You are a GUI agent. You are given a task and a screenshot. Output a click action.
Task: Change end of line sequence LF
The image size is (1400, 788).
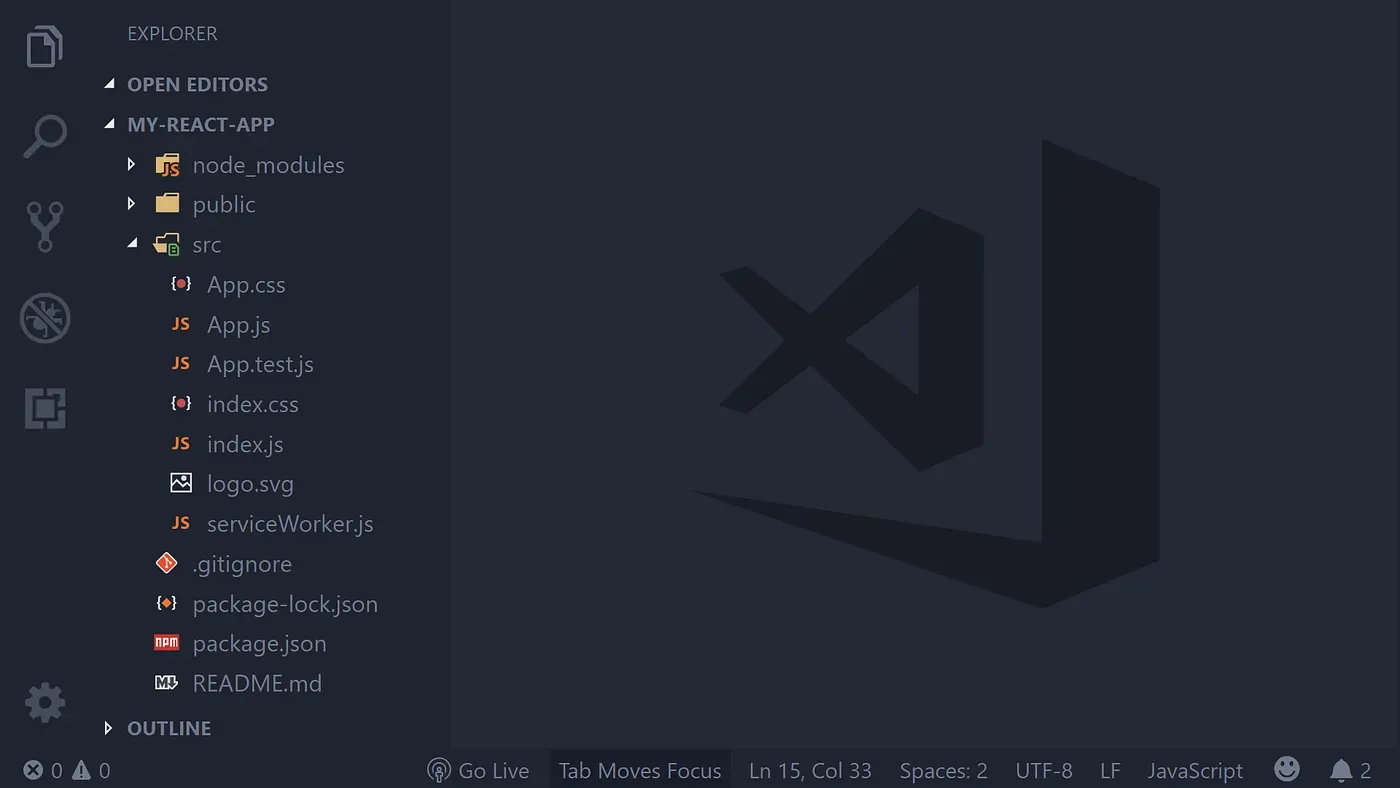pos(1110,770)
